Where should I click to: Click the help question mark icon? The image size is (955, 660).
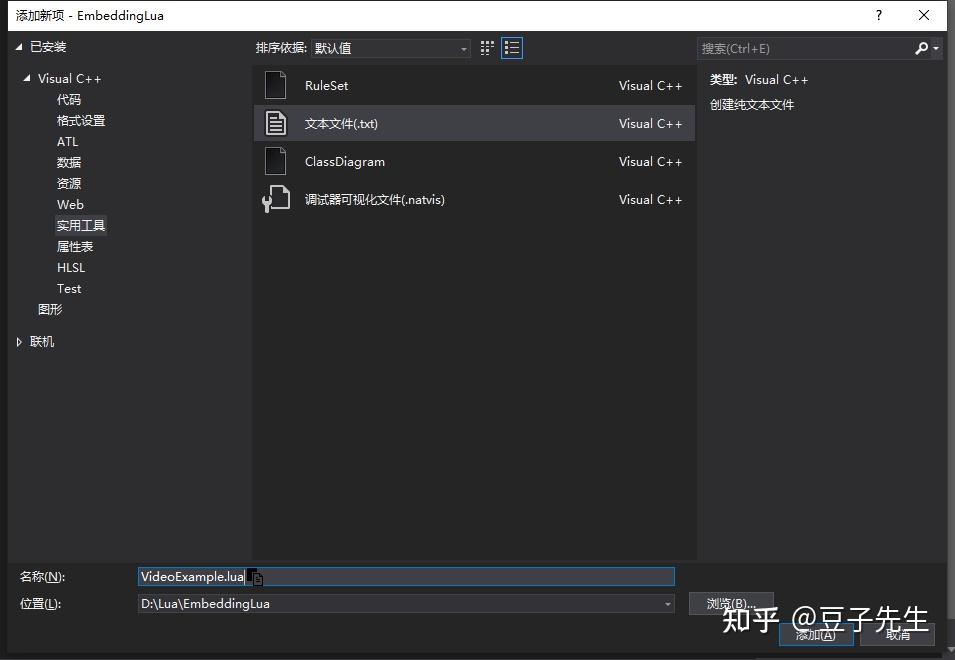point(878,15)
